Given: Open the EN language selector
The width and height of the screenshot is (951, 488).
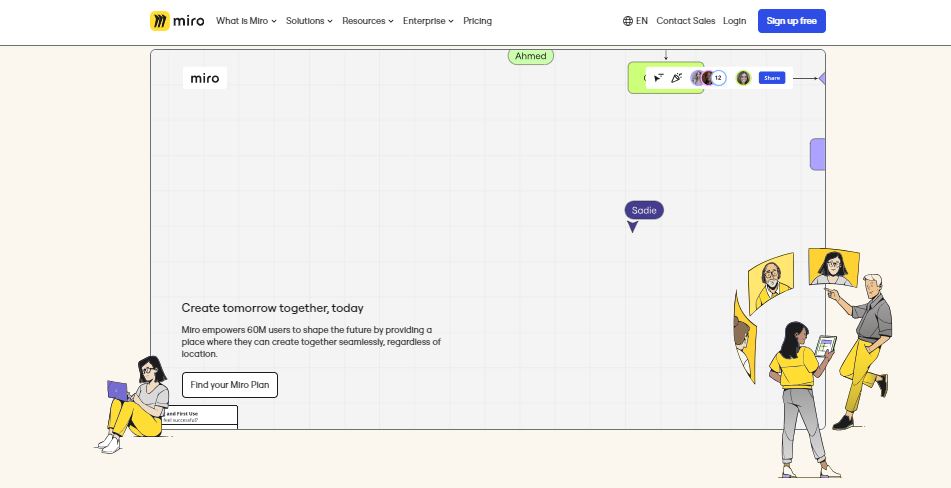Looking at the screenshot, I should pos(635,21).
